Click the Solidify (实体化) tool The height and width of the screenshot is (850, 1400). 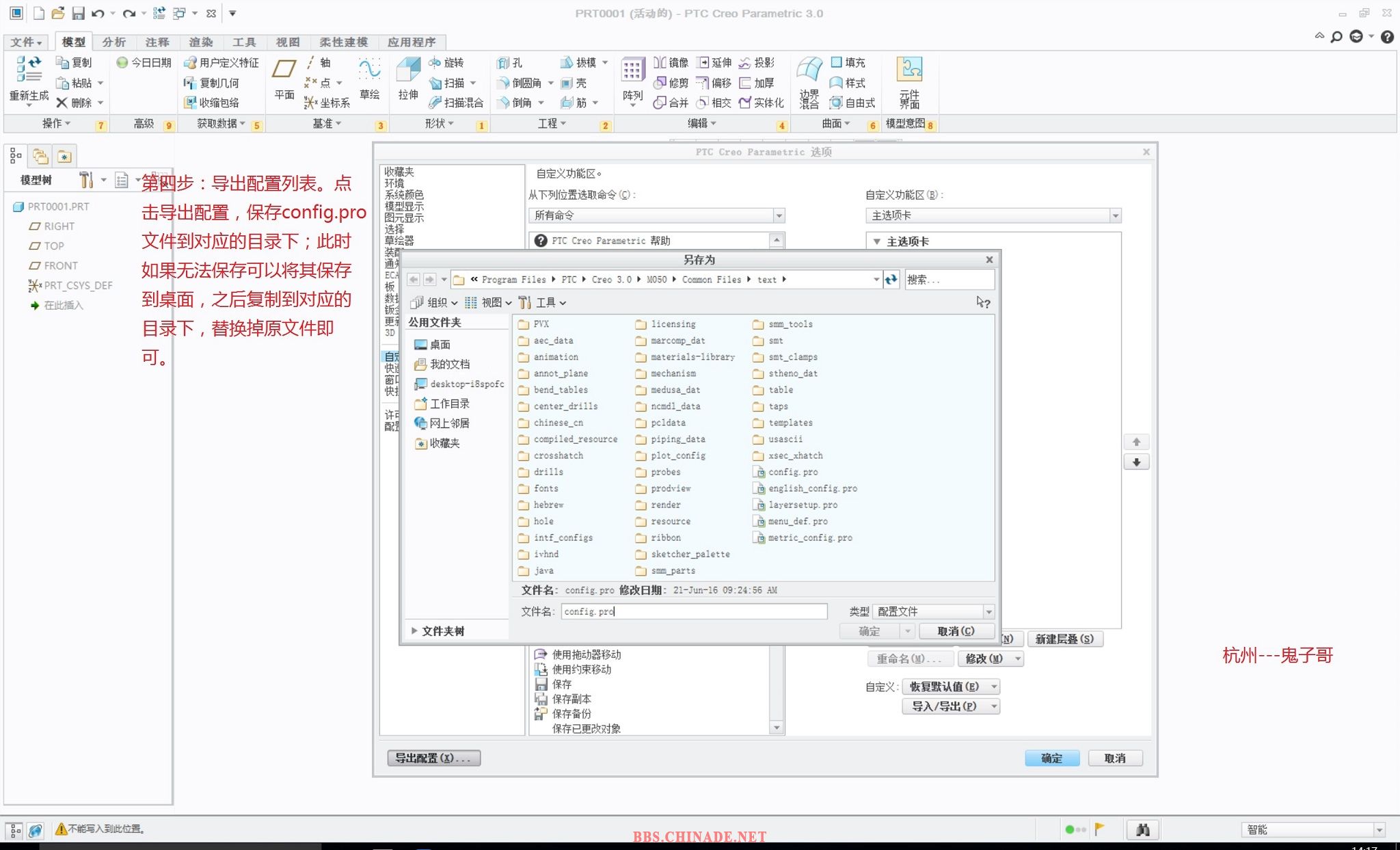point(762,103)
